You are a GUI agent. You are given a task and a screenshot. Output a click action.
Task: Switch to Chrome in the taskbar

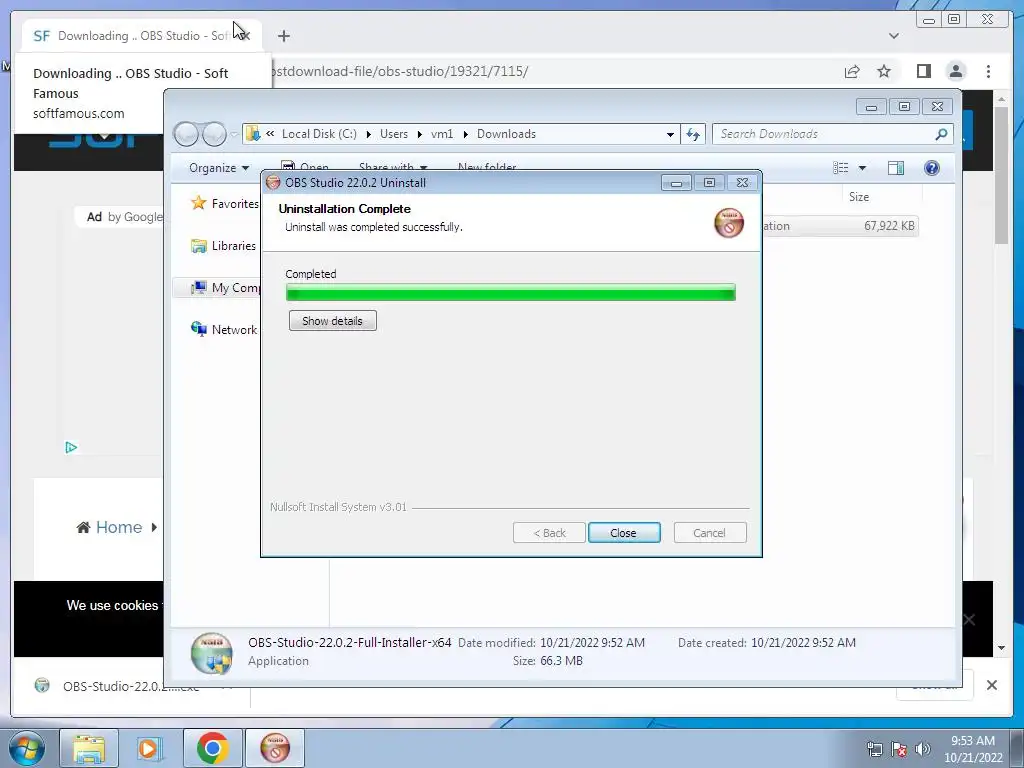click(212, 748)
